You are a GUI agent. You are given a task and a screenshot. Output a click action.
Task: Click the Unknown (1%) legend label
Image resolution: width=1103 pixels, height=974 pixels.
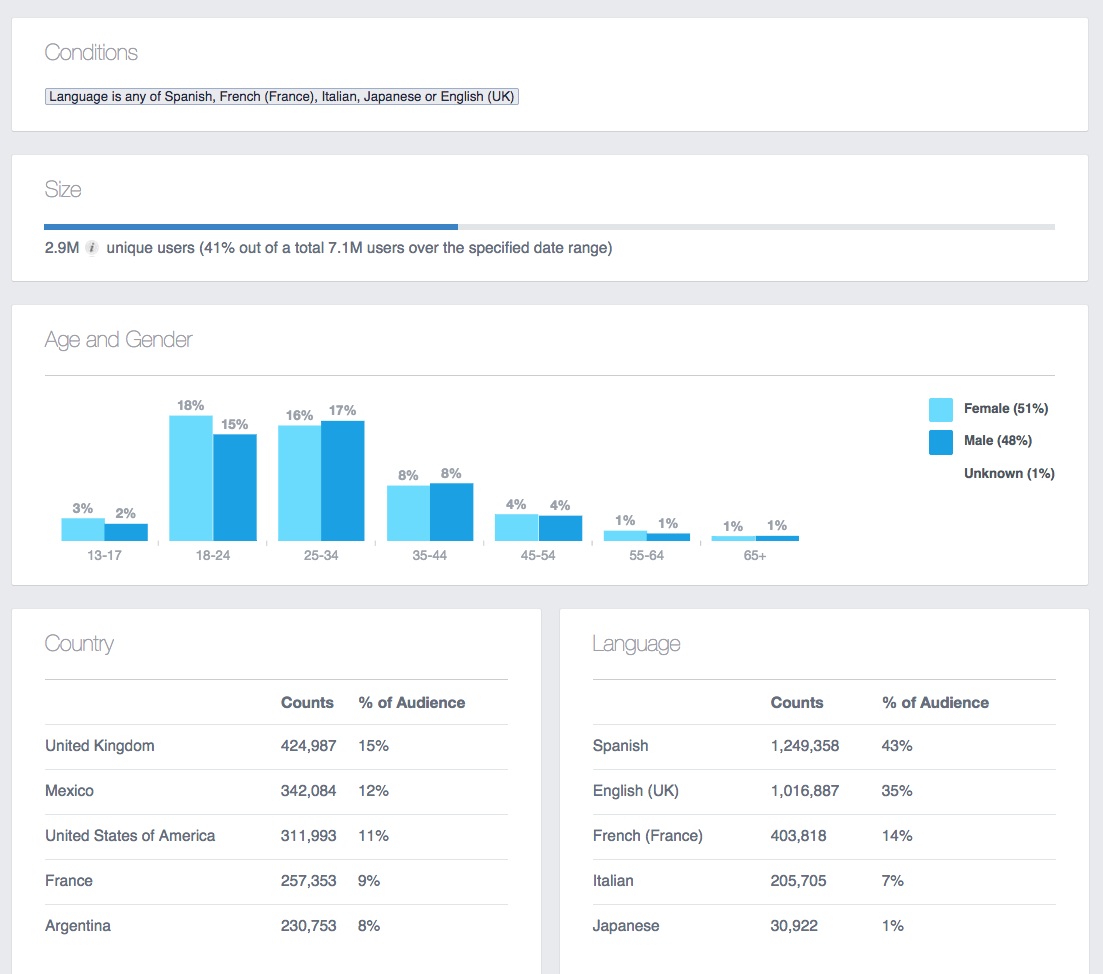pyautogui.click(x=1009, y=473)
